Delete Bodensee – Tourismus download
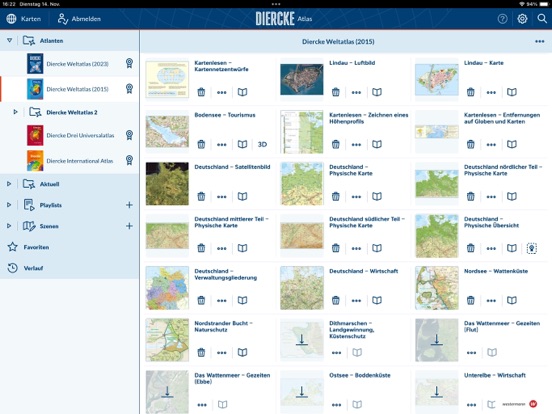The width and height of the screenshot is (552, 414). [201, 144]
